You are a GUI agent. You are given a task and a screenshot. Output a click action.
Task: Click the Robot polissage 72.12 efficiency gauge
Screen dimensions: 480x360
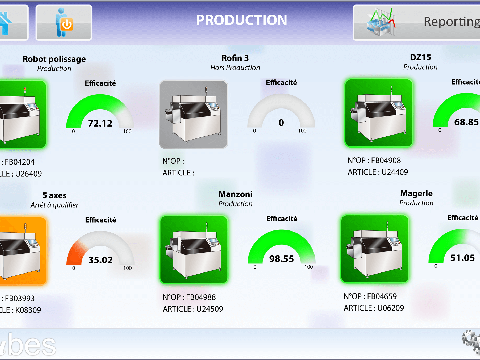point(100,114)
